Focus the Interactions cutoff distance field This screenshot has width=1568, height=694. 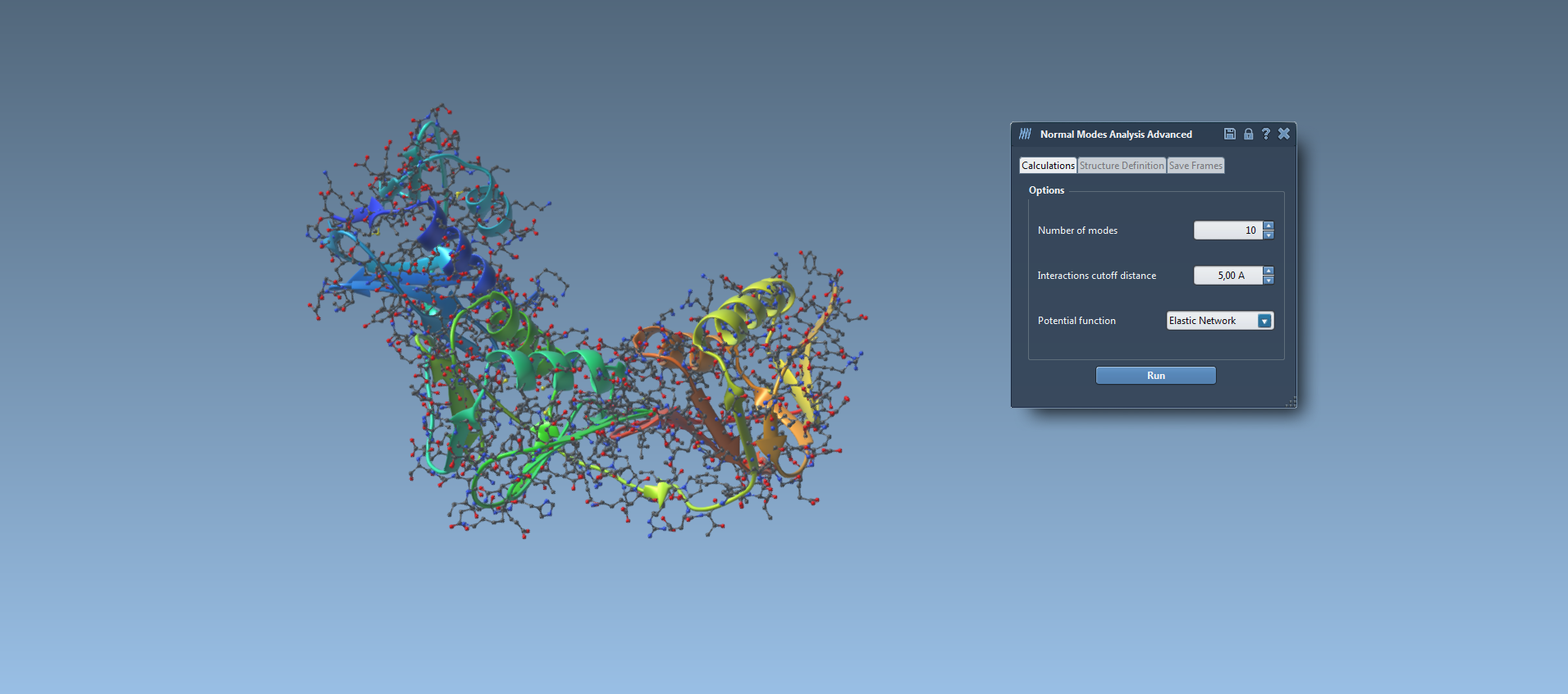click(1227, 276)
